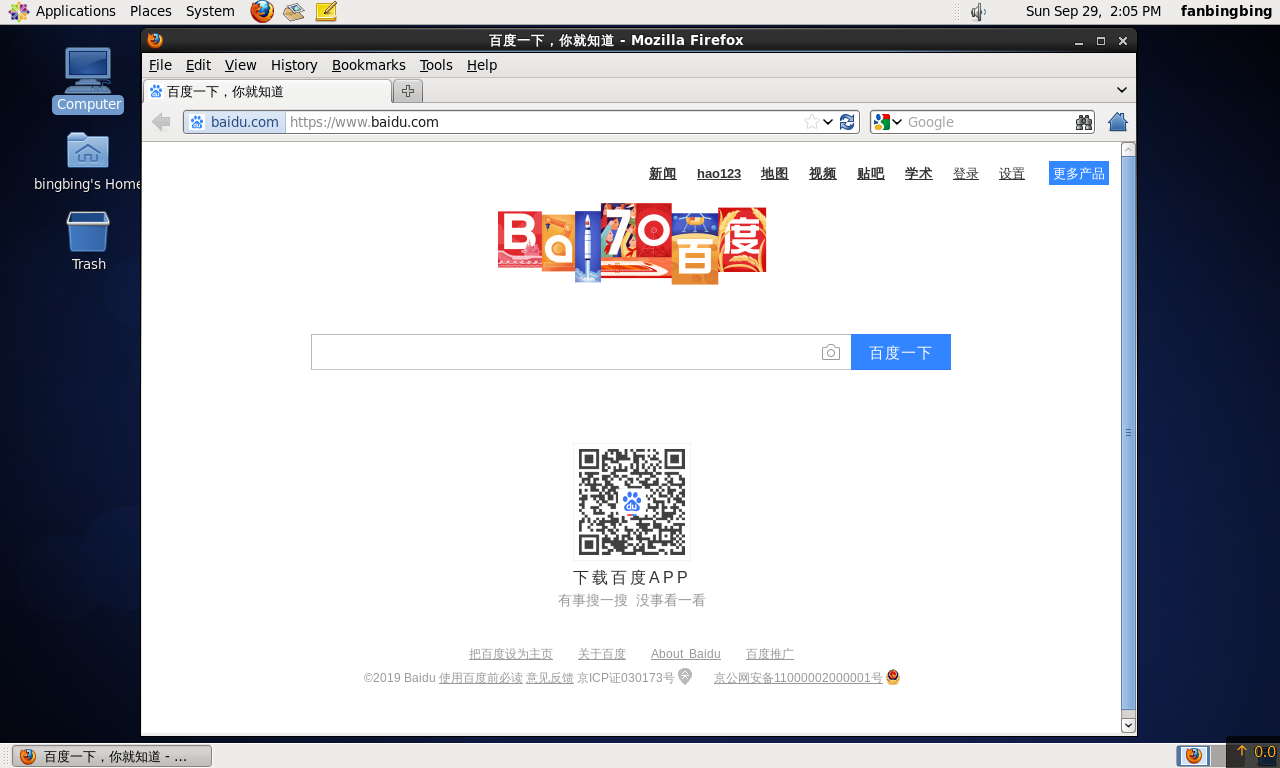Click the 意见反馈 link
This screenshot has width=1280, height=768.
click(x=550, y=678)
